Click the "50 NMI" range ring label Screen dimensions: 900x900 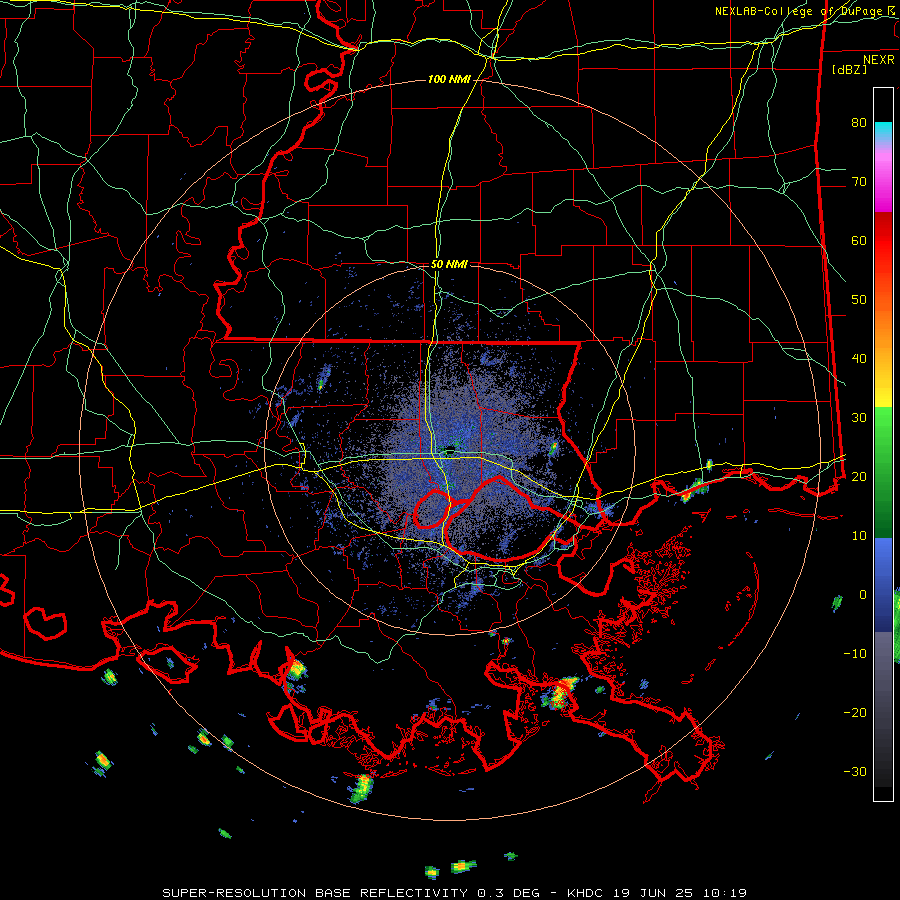[x=449, y=265]
